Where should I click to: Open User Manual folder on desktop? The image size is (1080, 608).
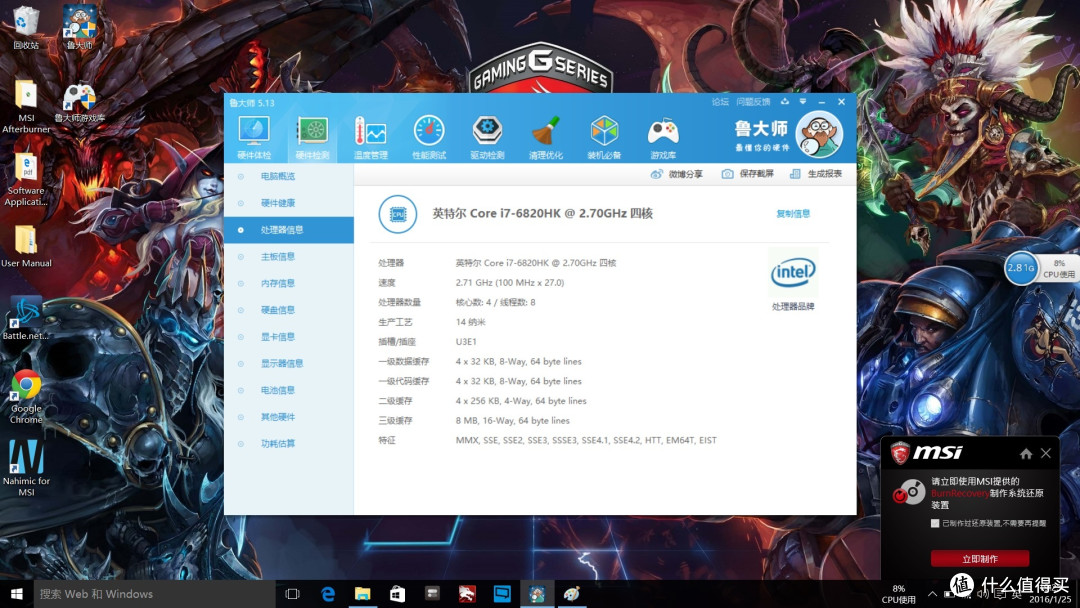[x=26, y=247]
